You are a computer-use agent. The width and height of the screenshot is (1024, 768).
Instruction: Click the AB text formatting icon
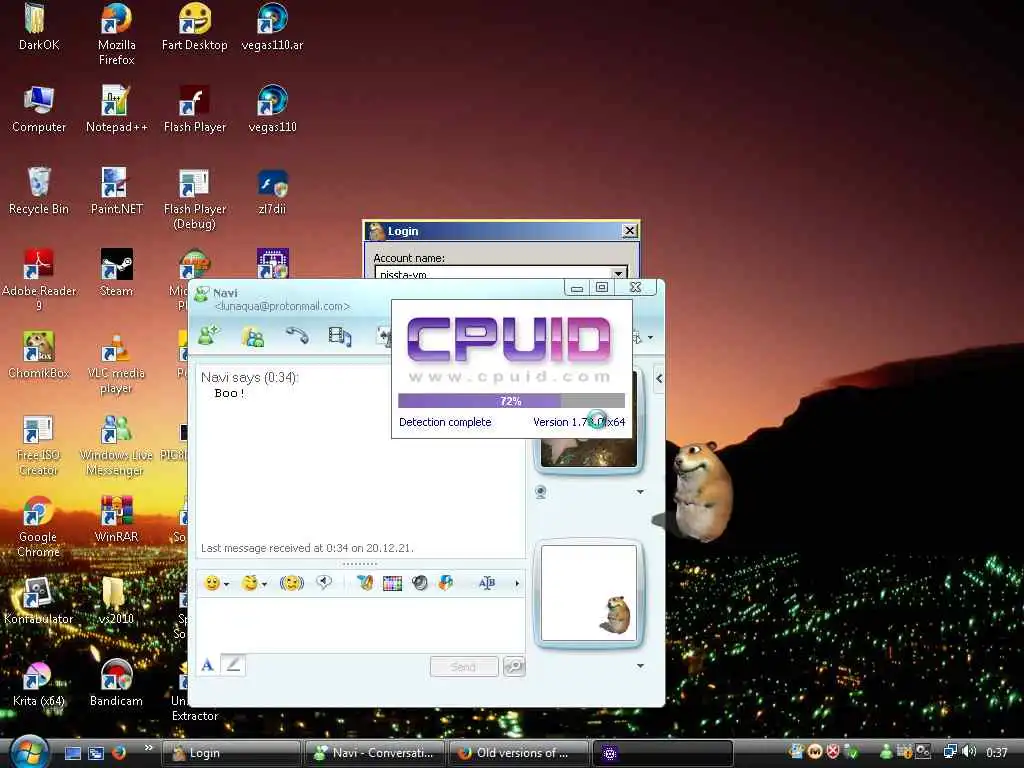point(487,583)
